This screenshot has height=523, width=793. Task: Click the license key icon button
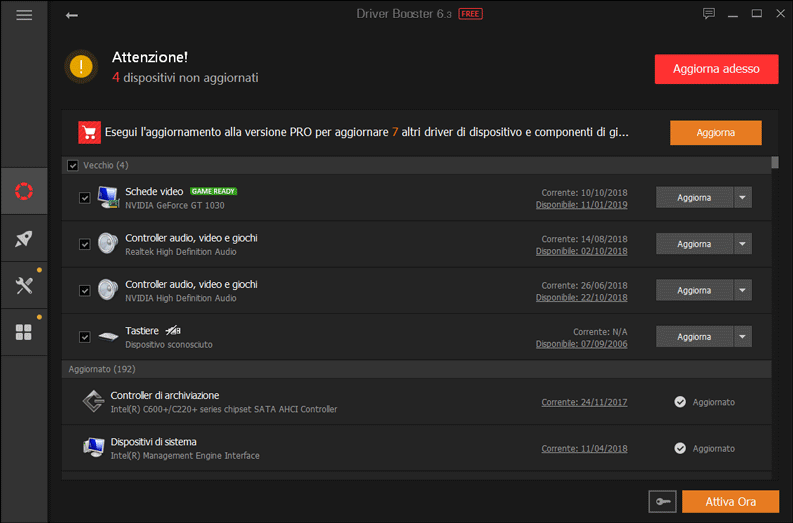[x=663, y=502]
